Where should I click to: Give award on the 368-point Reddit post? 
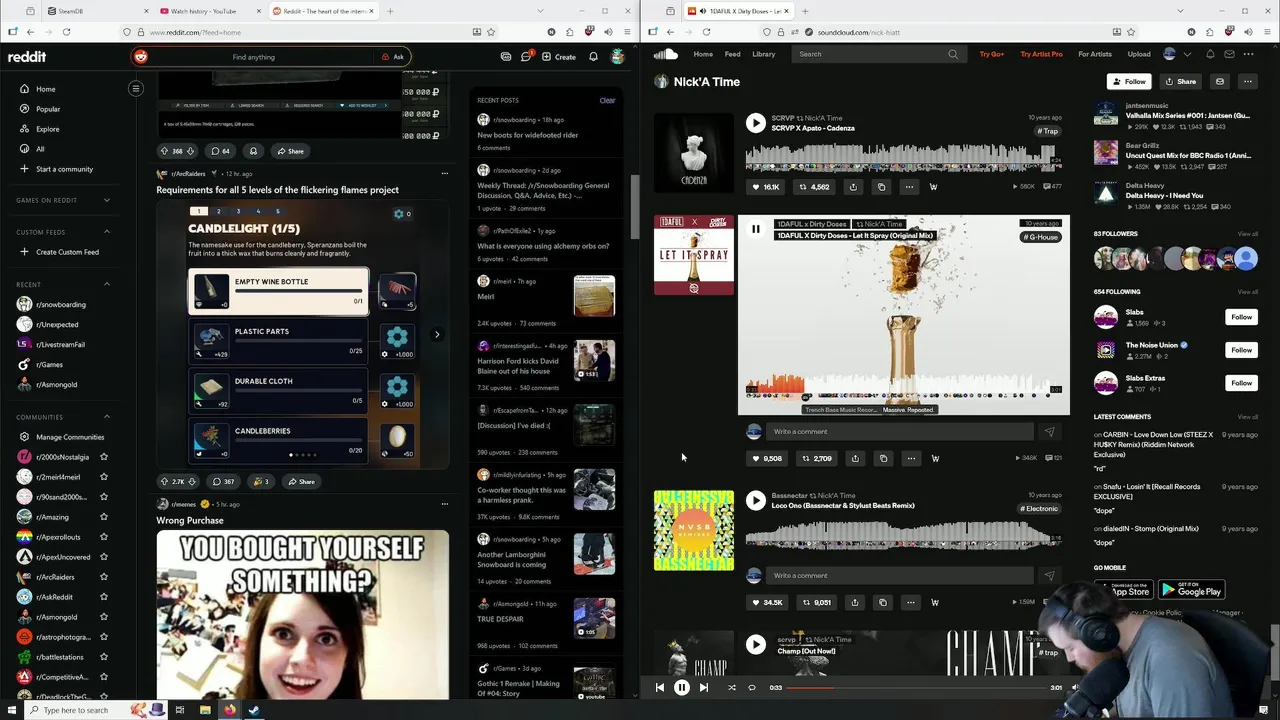pos(253,151)
